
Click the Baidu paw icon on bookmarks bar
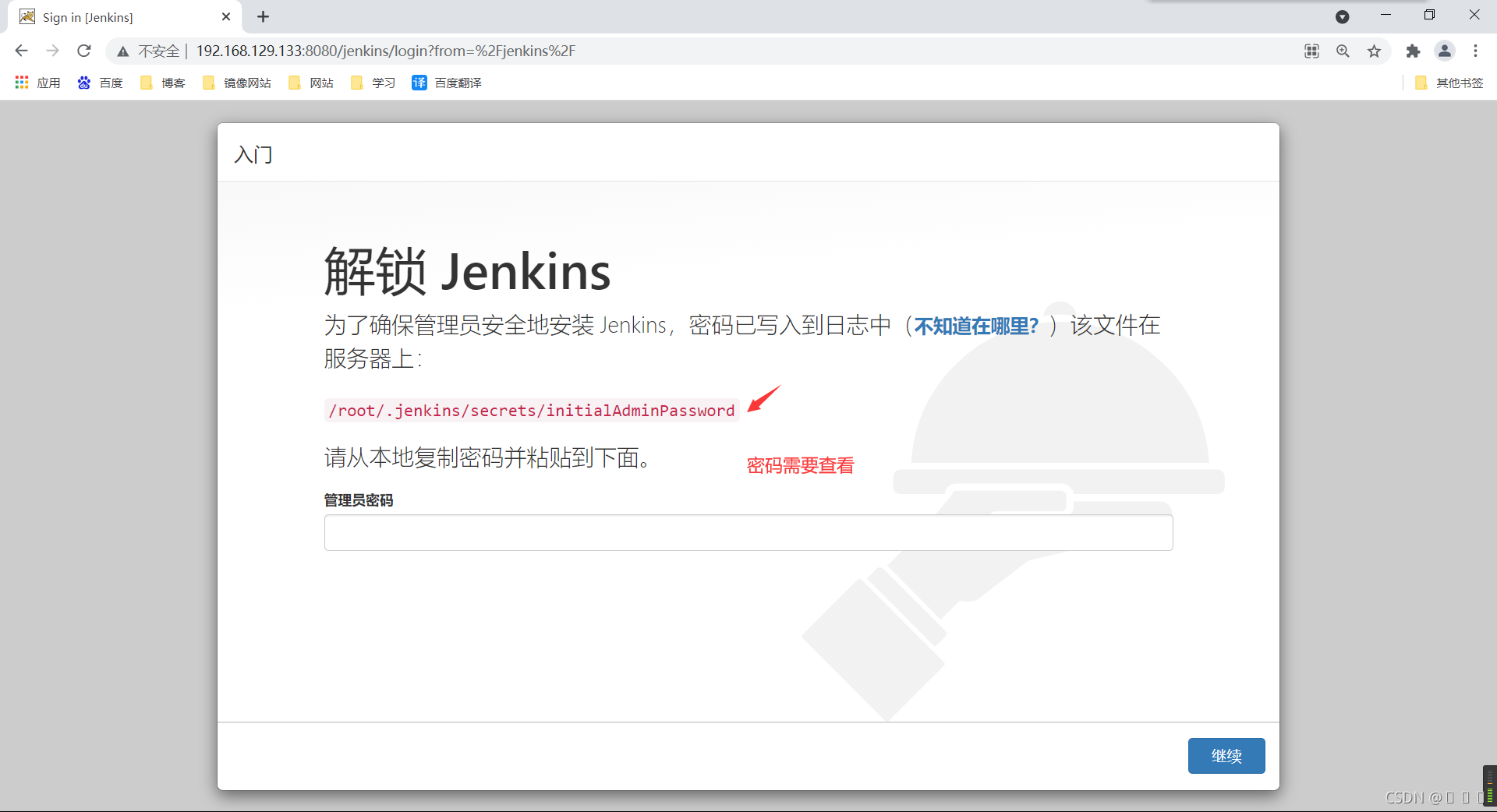pyautogui.click(x=84, y=83)
